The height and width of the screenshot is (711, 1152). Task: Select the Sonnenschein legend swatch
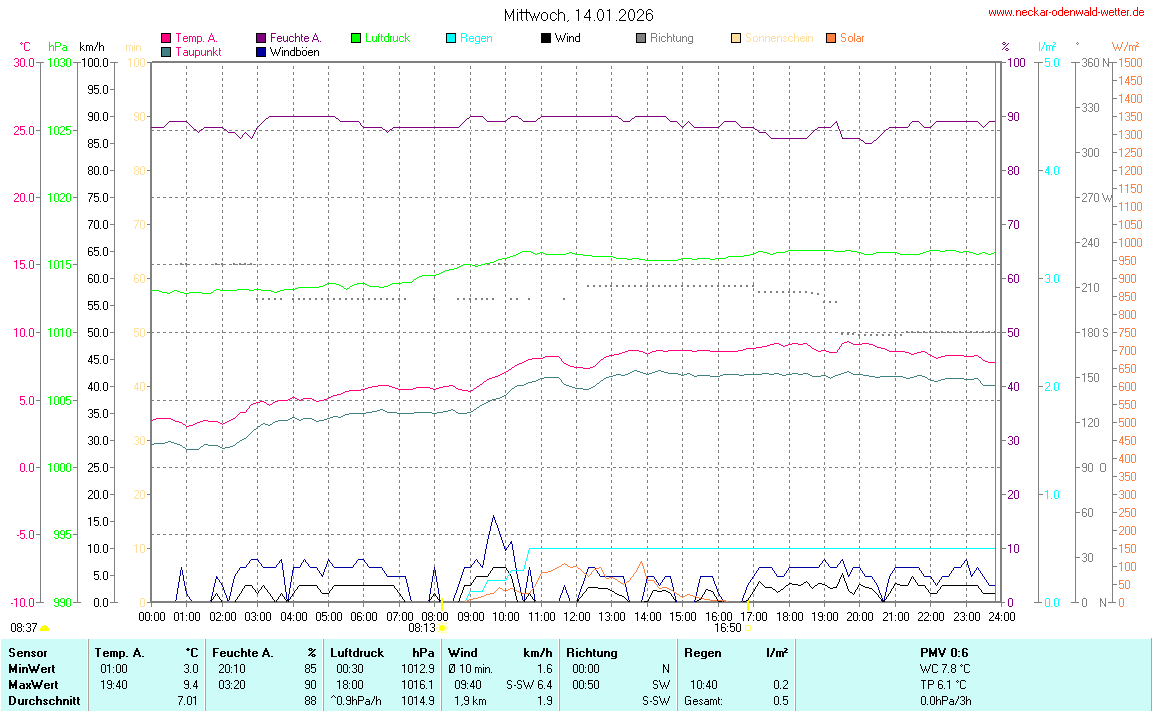[x=736, y=38]
